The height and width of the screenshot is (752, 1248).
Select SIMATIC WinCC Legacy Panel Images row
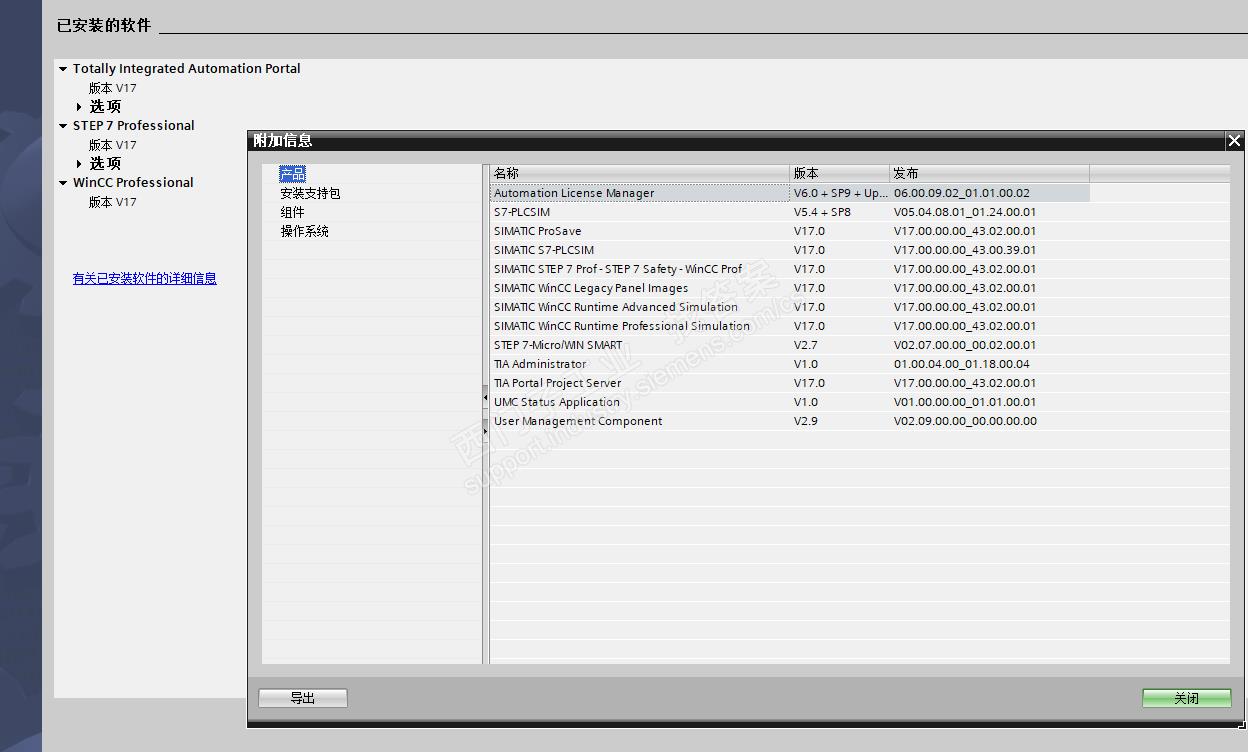pos(790,288)
